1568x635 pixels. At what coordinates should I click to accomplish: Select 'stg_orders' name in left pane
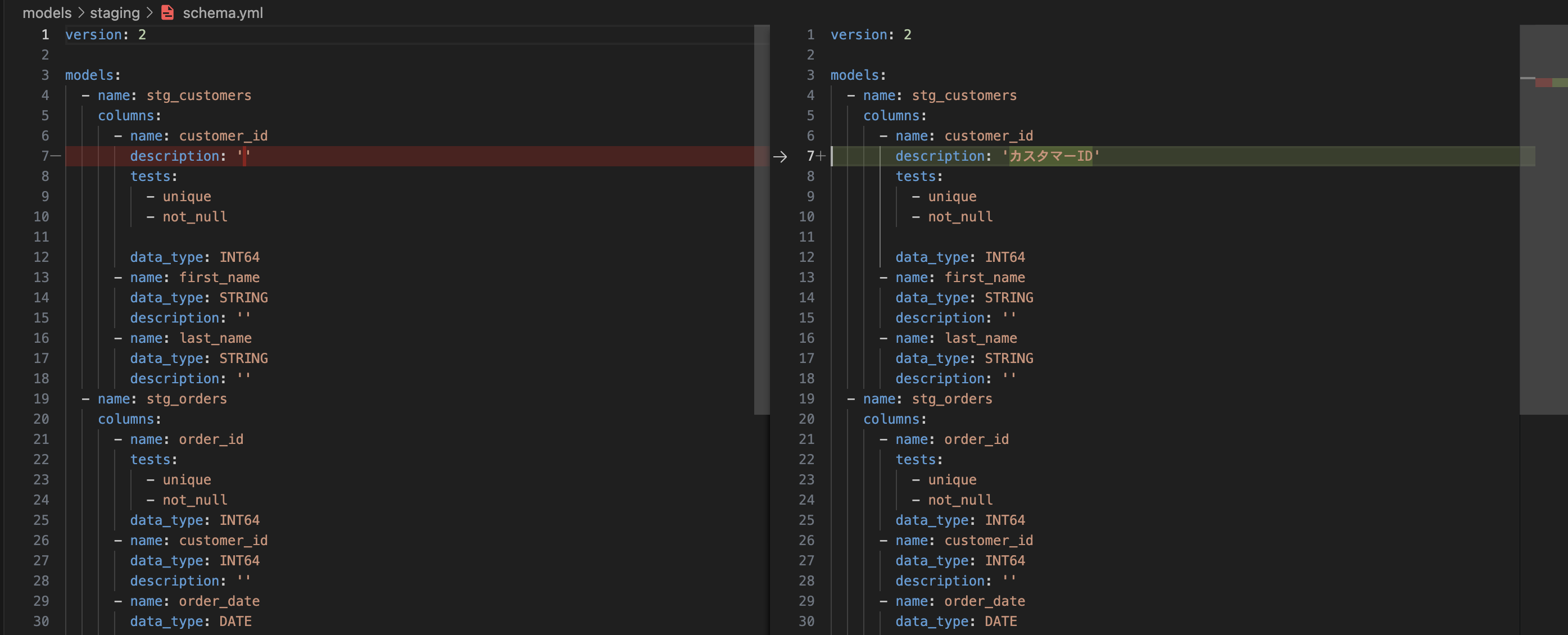(x=186, y=399)
